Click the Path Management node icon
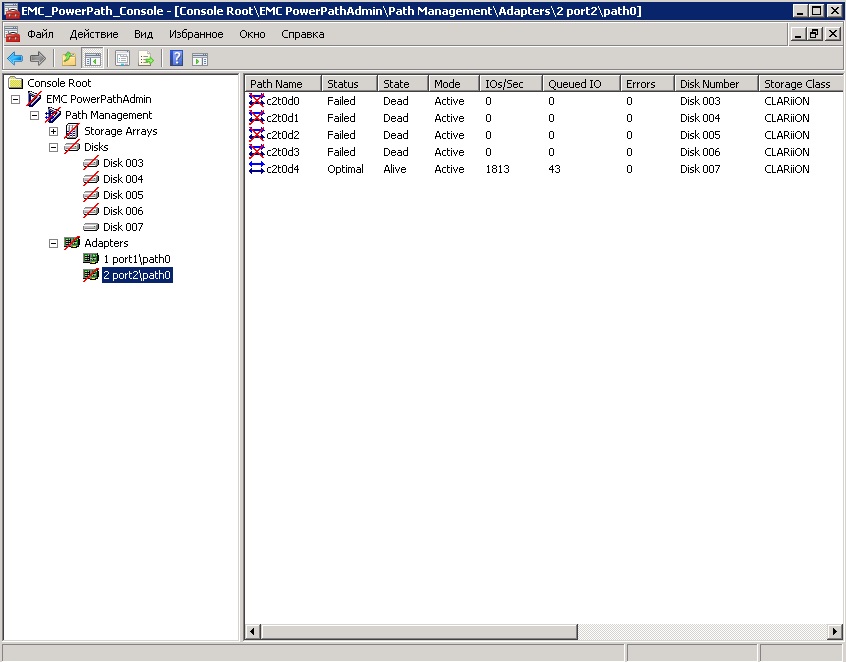Viewport: 846px width, 662px height. [53, 115]
